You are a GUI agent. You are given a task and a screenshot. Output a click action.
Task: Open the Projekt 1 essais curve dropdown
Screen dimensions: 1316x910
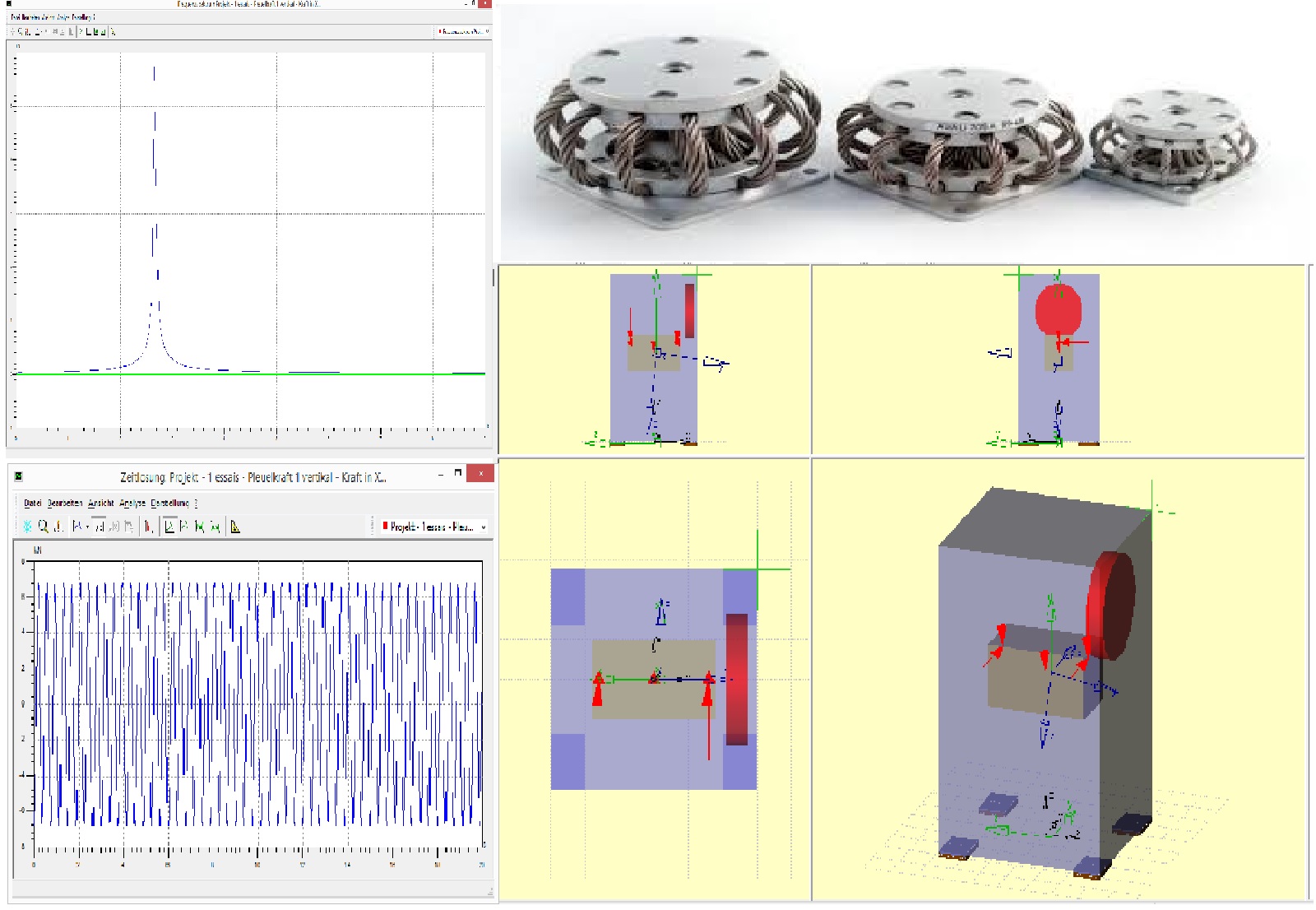pos(483,527)
